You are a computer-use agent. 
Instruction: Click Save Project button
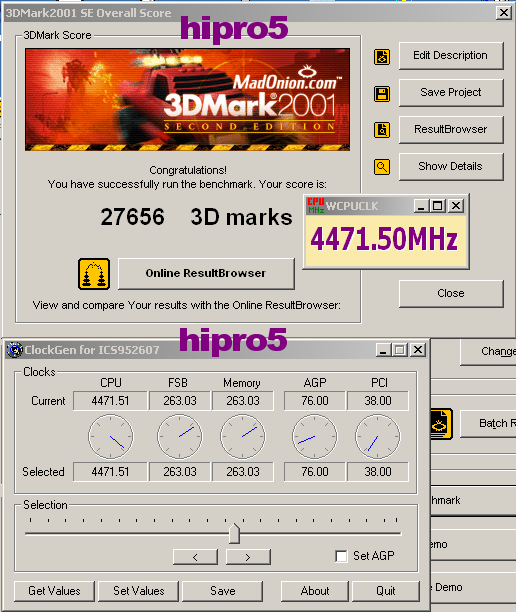(x=451, y=93)
